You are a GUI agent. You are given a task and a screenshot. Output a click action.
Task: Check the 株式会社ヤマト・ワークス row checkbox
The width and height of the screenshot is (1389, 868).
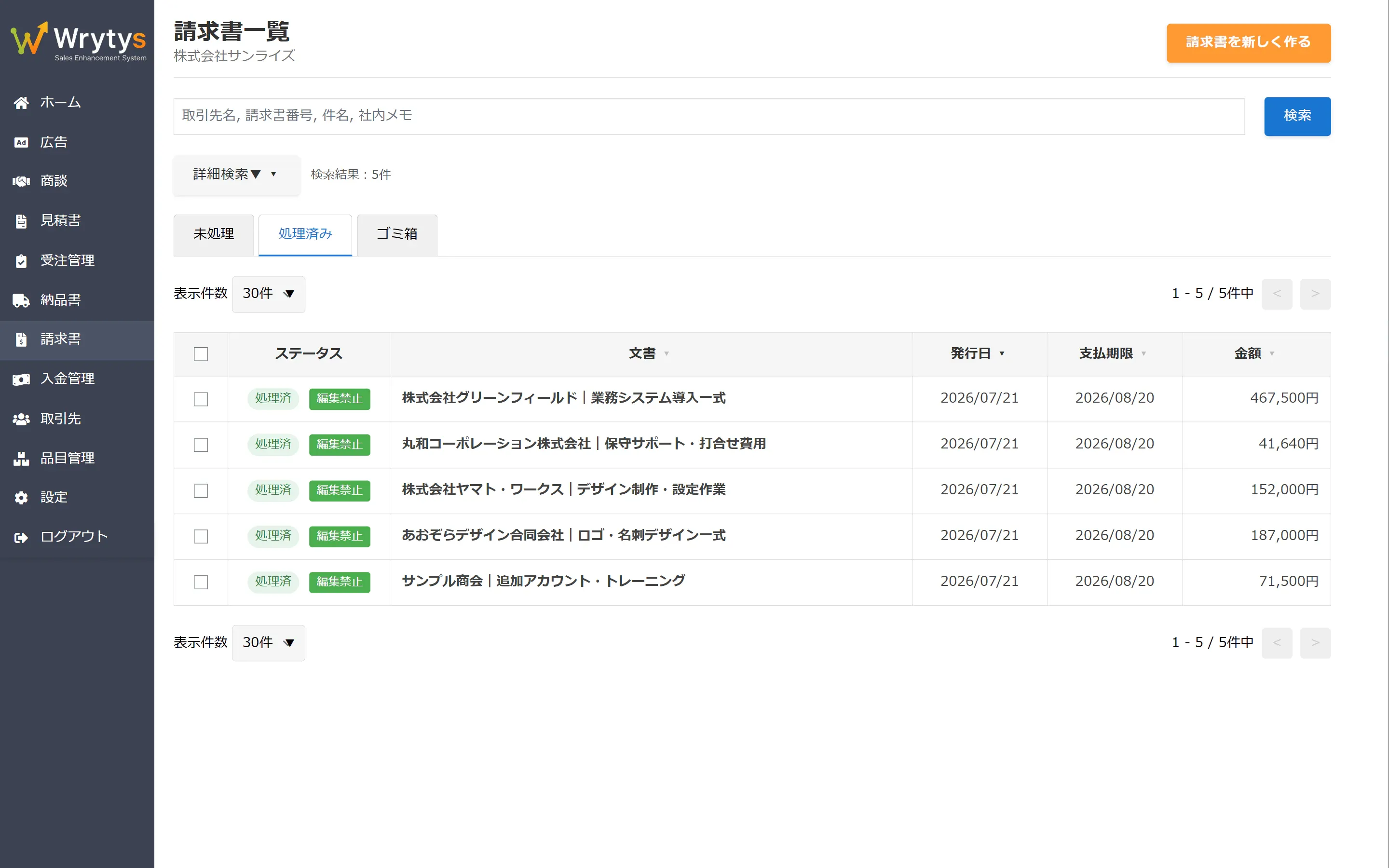tap(201, 490)
